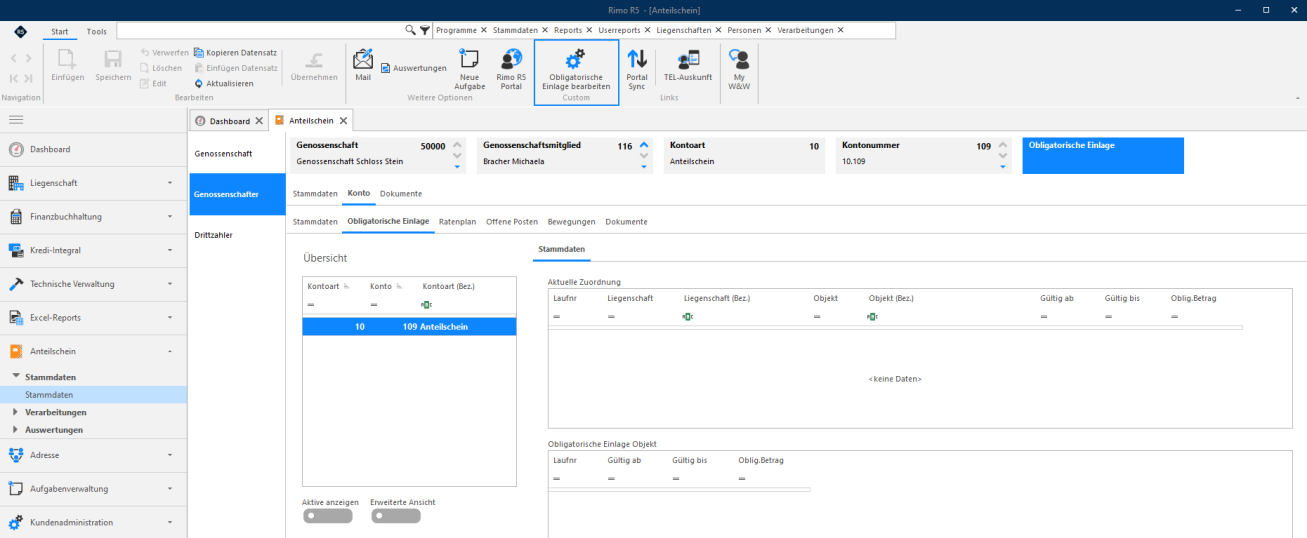Screen dimensions: 1307x538
Task: Expand Auswertungen tree node
Action: point(15,429)
